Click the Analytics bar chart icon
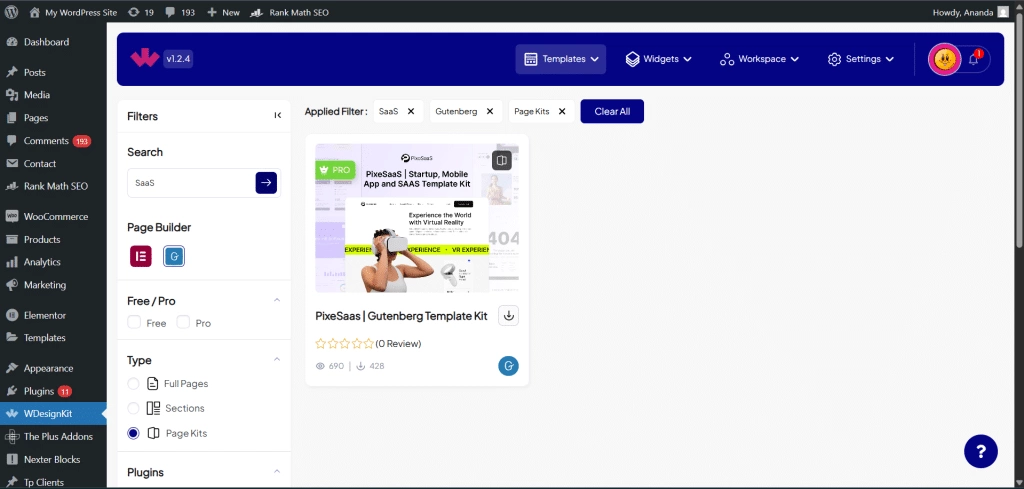 tap(12, 262)
